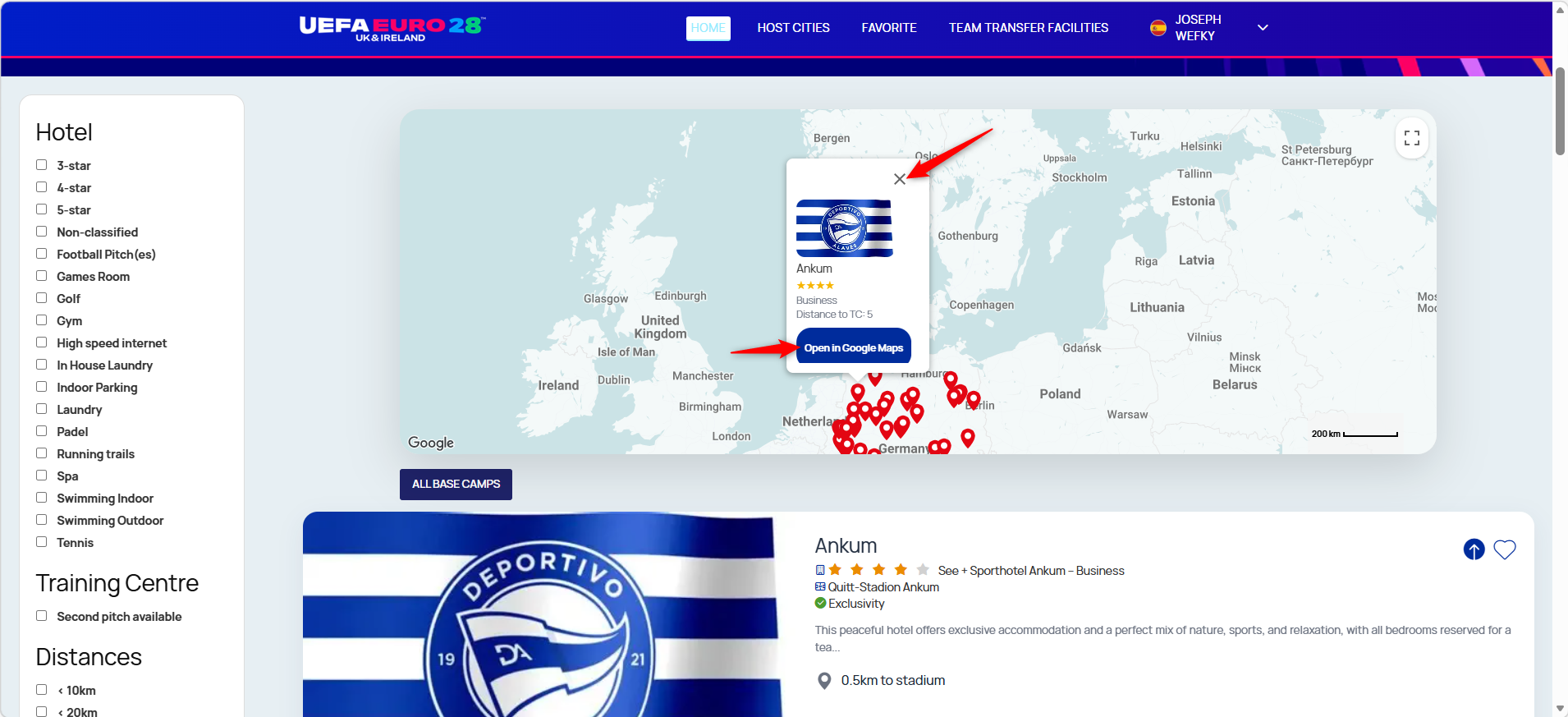1568x717 pixels.
Task: Click the Warsaw label on the map
Action: pyautogui.click(x=1127, y=415)
